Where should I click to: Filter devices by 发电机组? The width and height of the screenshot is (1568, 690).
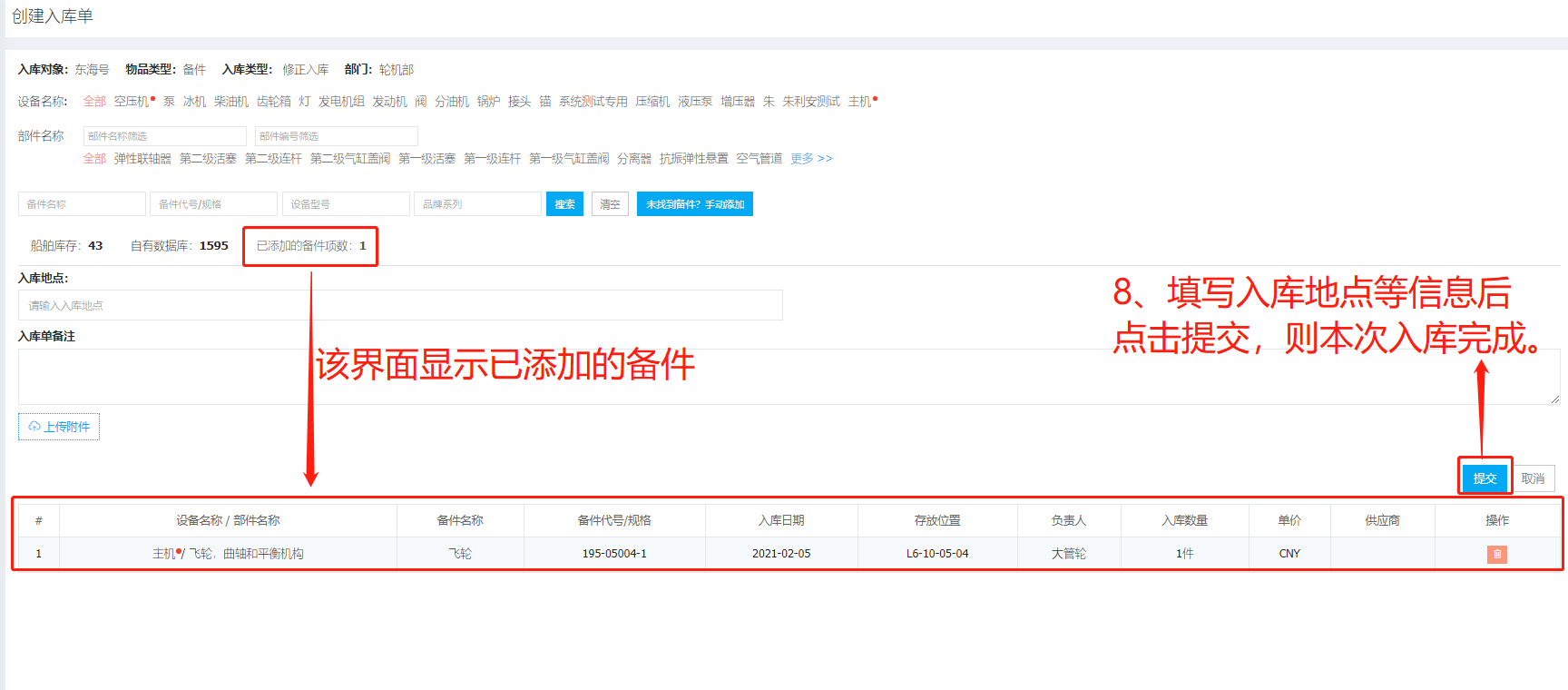pos(341,102)
